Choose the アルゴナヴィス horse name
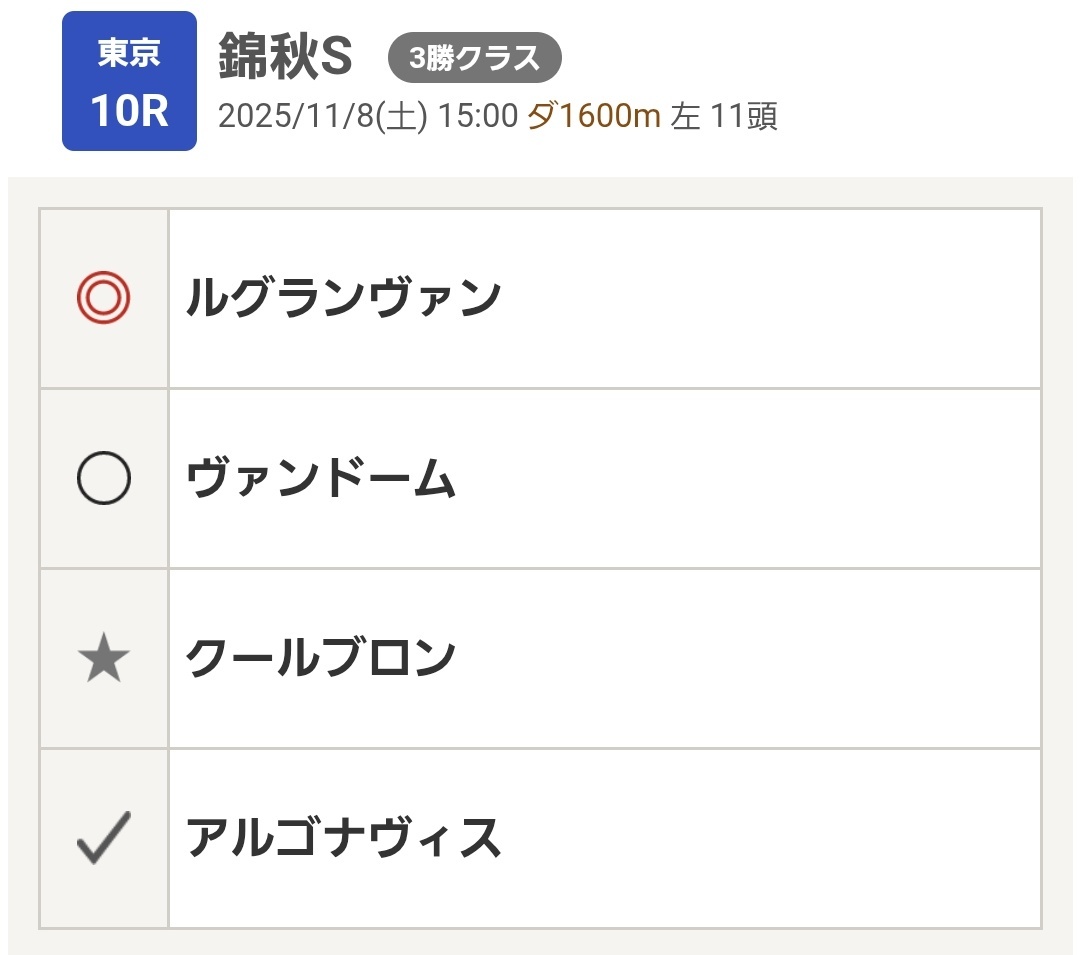 click(343, 838)
